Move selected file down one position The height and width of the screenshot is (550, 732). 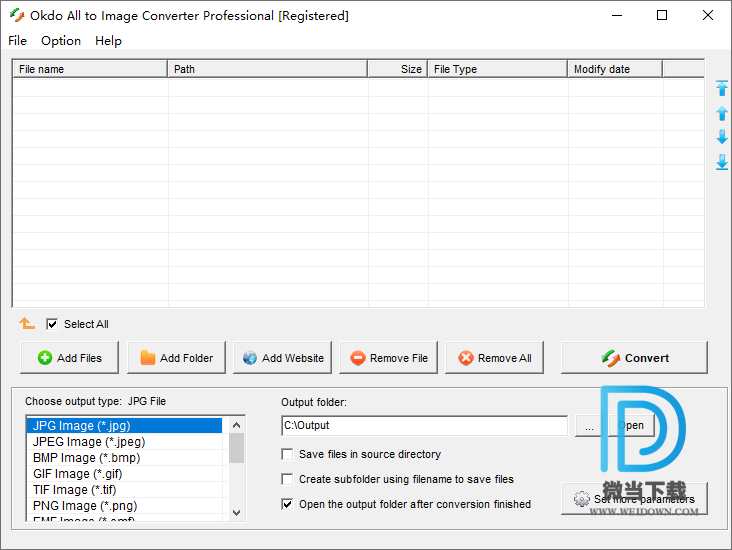click(722, 137)
